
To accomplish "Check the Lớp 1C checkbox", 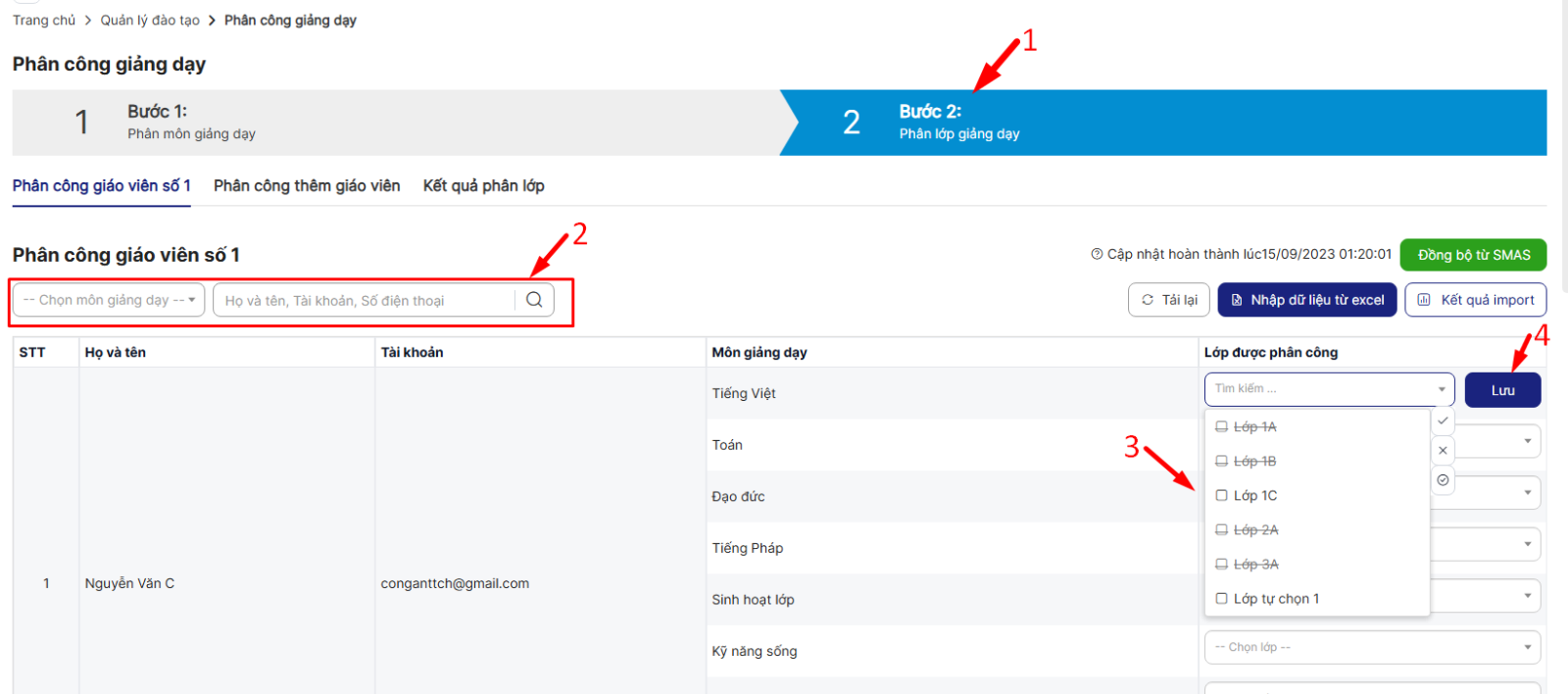I will [x=1221, y=496].
